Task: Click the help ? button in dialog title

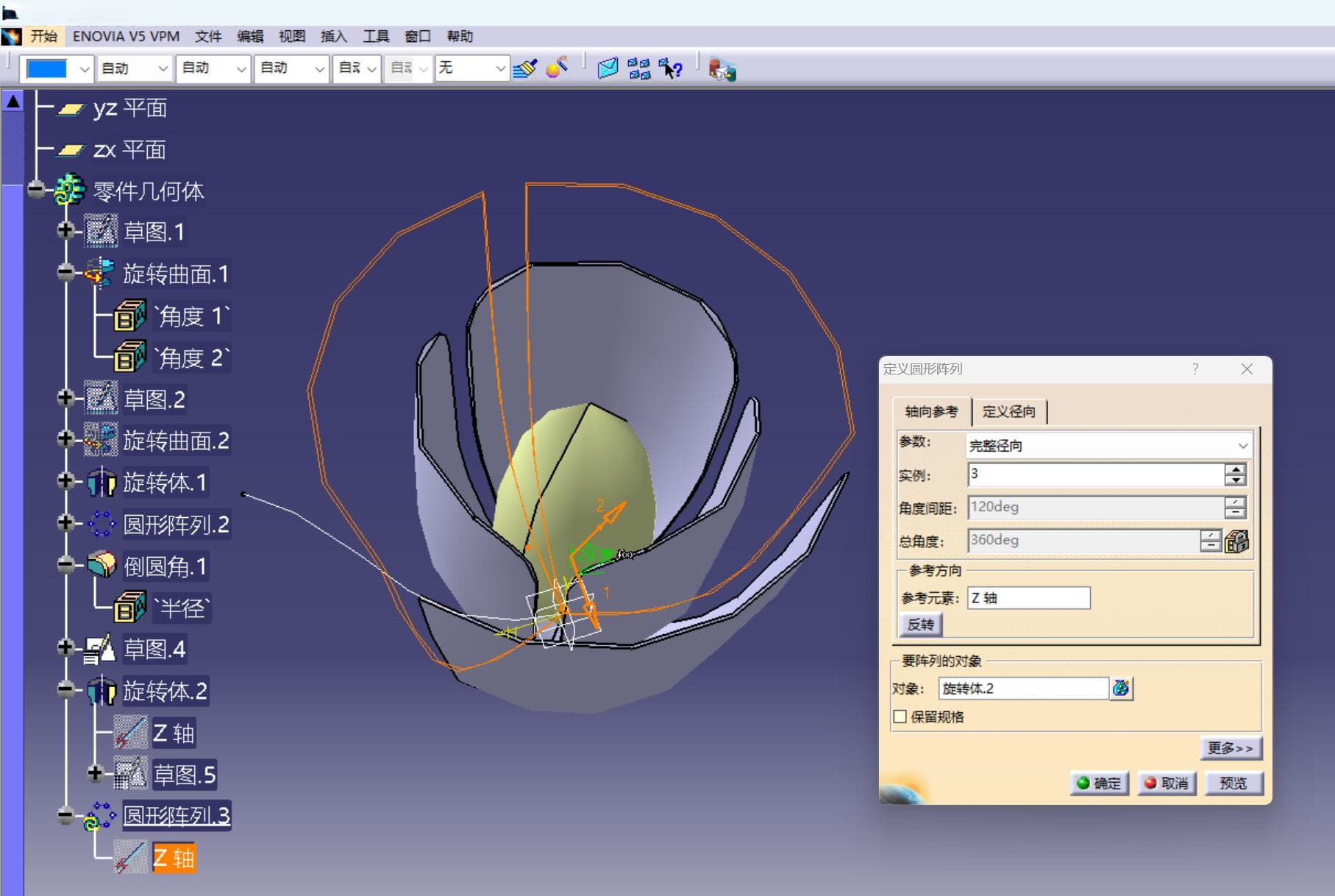Action: coord(1195,369)
